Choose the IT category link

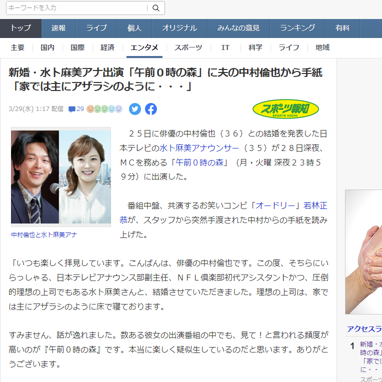[x=225, y=48]
